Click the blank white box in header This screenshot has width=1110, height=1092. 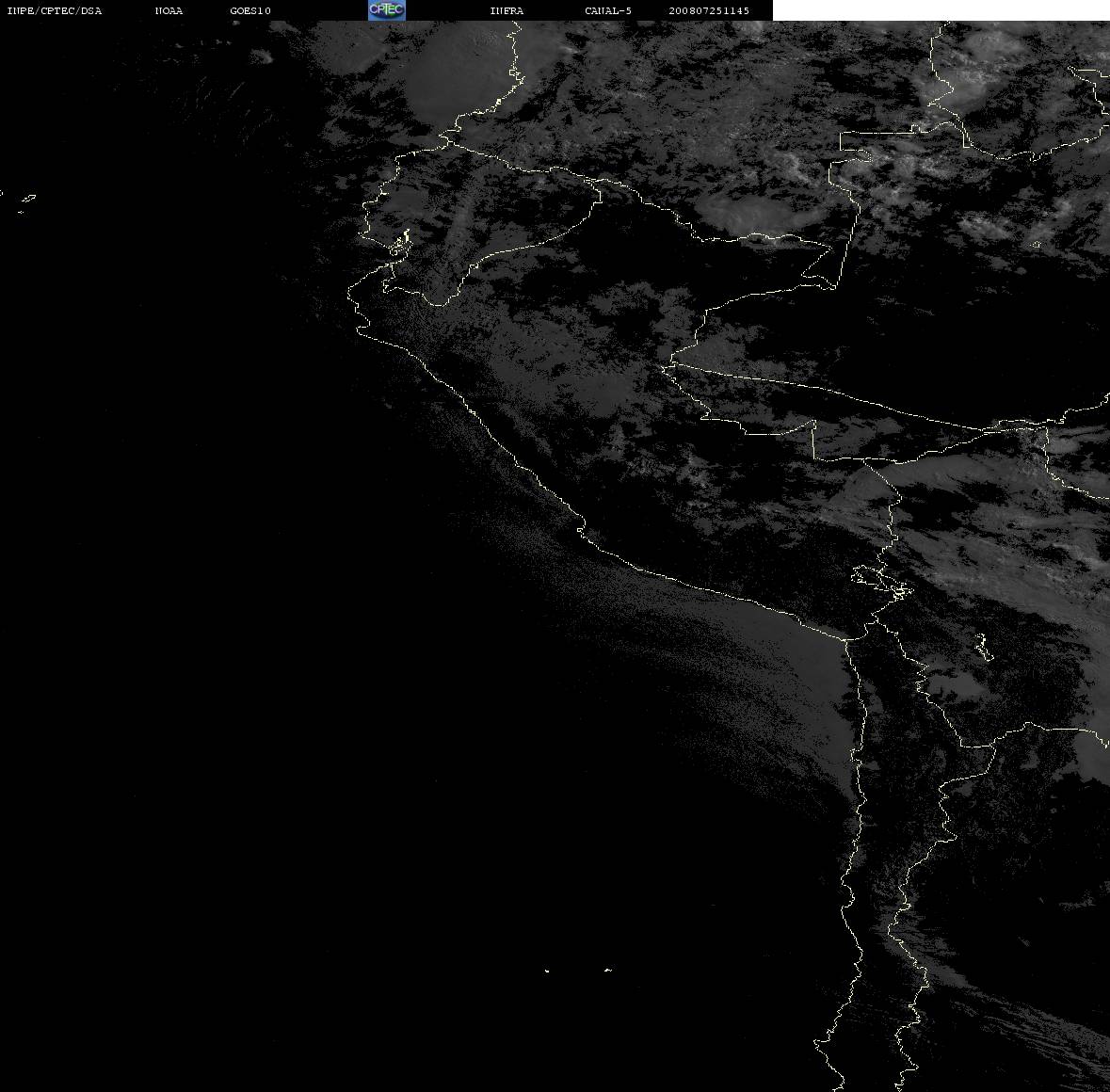pos(941,10)
